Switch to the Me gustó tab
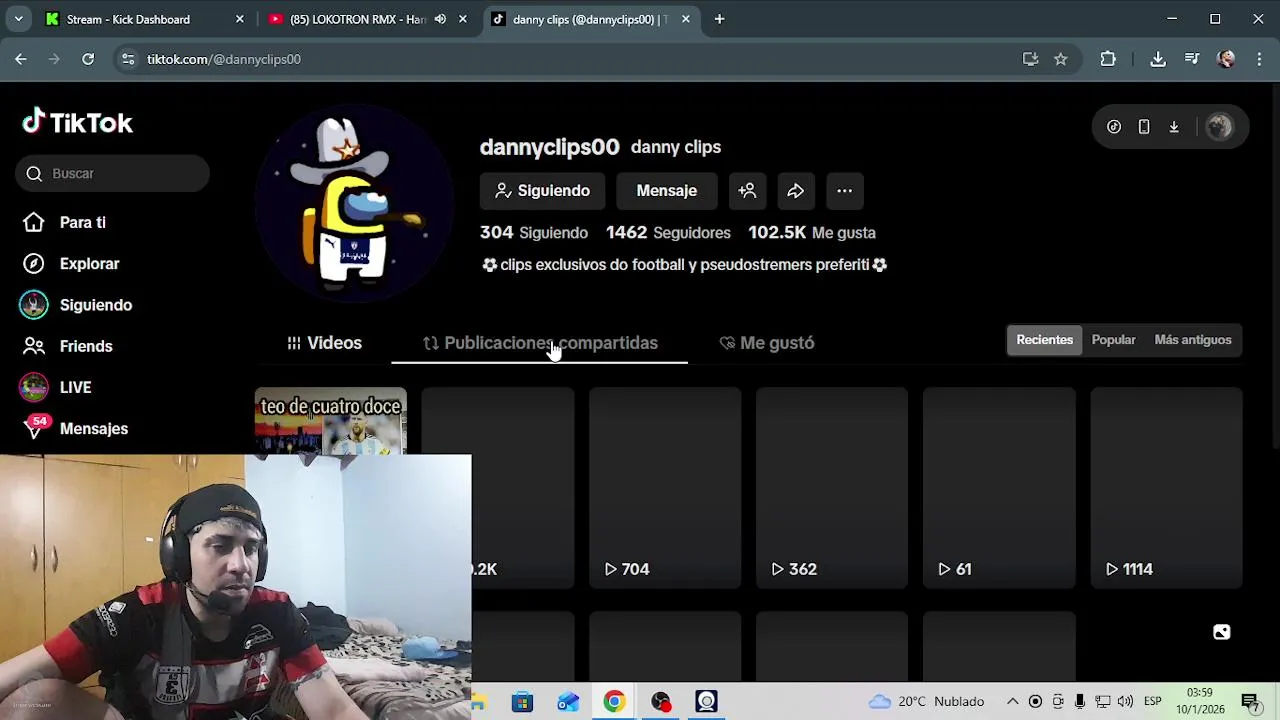This screenshot has height=720, width=1280. [767, 343]
